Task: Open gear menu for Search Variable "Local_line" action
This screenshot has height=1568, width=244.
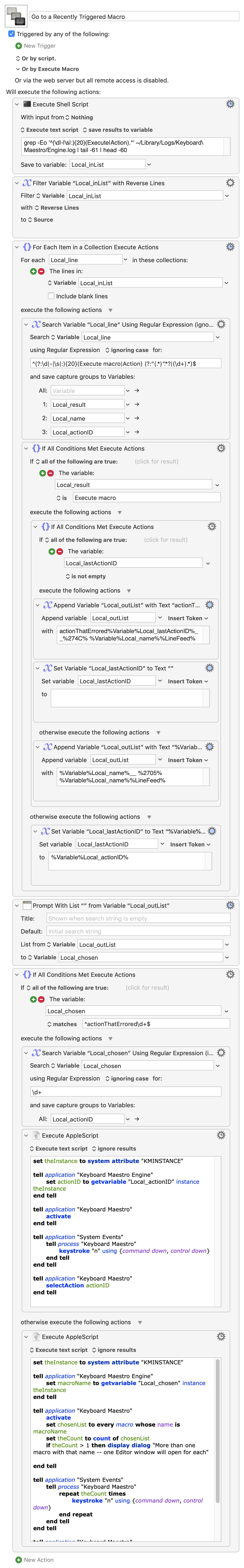Action: pyautogui.click(x=221, y=324)
